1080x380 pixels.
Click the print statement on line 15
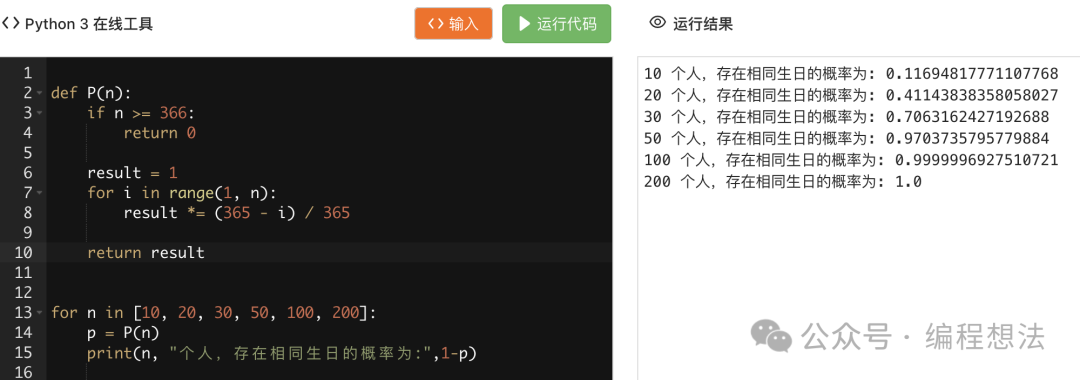(x=282, y=353)
